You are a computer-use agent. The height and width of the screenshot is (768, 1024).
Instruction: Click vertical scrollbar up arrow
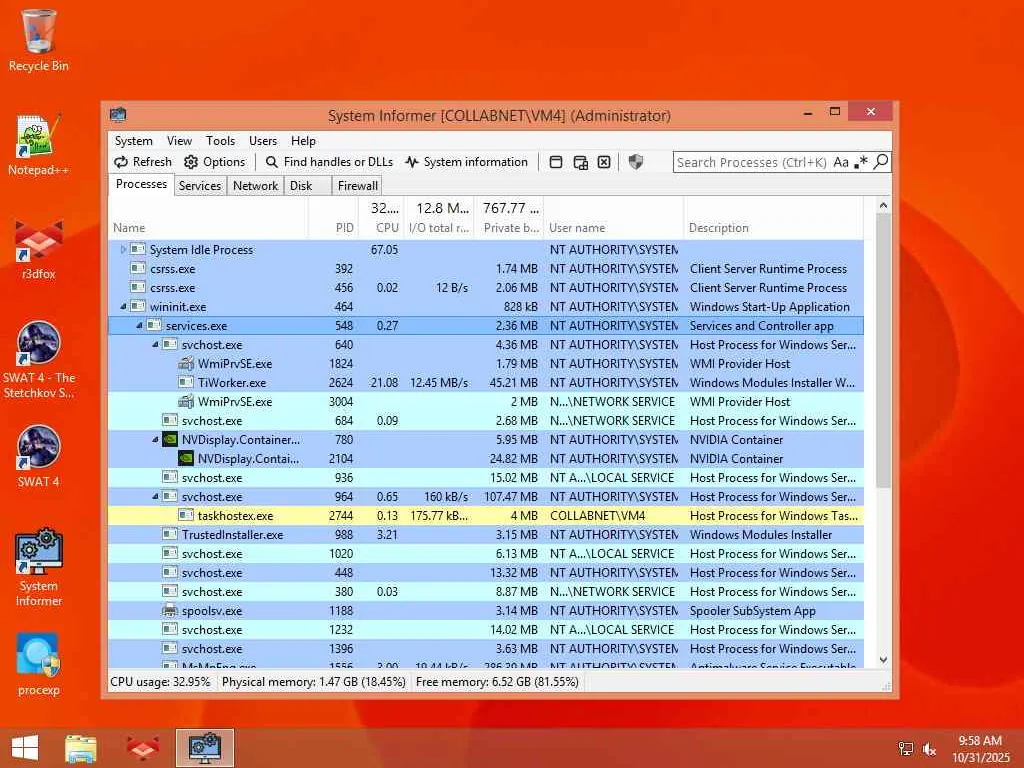[x=883, y=205]
